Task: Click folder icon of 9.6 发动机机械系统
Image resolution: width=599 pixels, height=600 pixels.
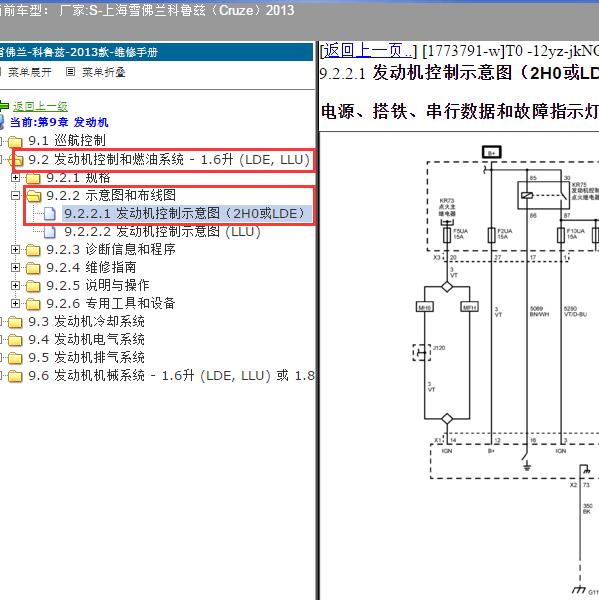Action: [15, 376]
